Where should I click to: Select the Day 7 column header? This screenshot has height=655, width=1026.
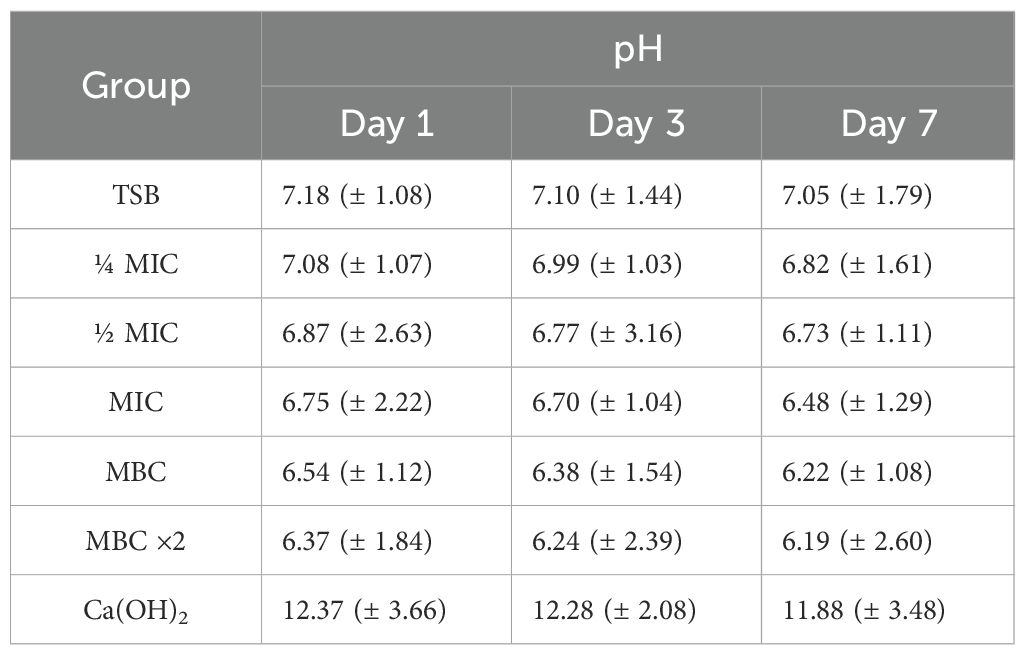coord(887,124)
